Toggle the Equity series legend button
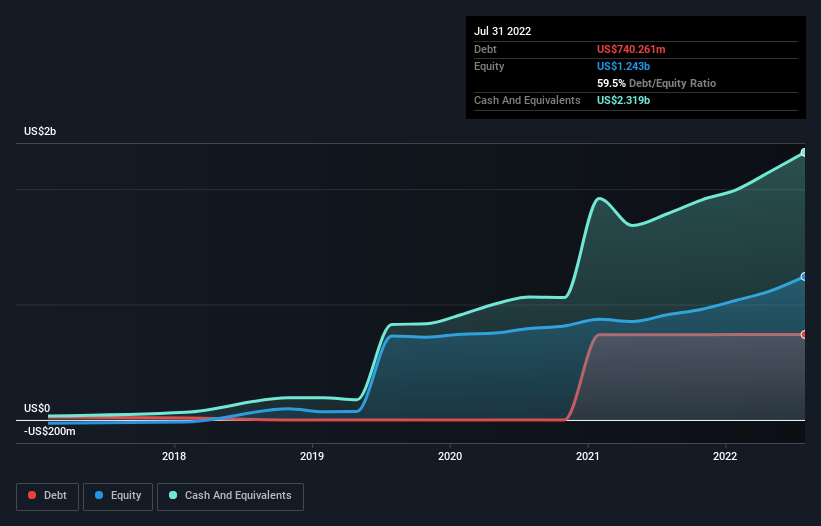The width and height of the screenshot is (821, 526). [118, 496]
